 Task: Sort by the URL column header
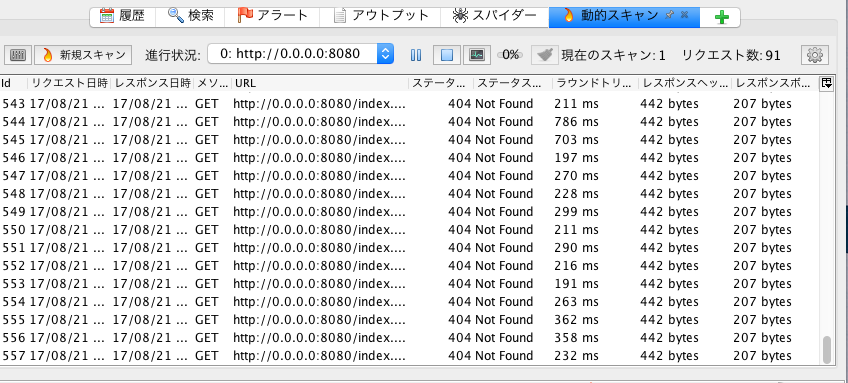click(x=320, y=83)
